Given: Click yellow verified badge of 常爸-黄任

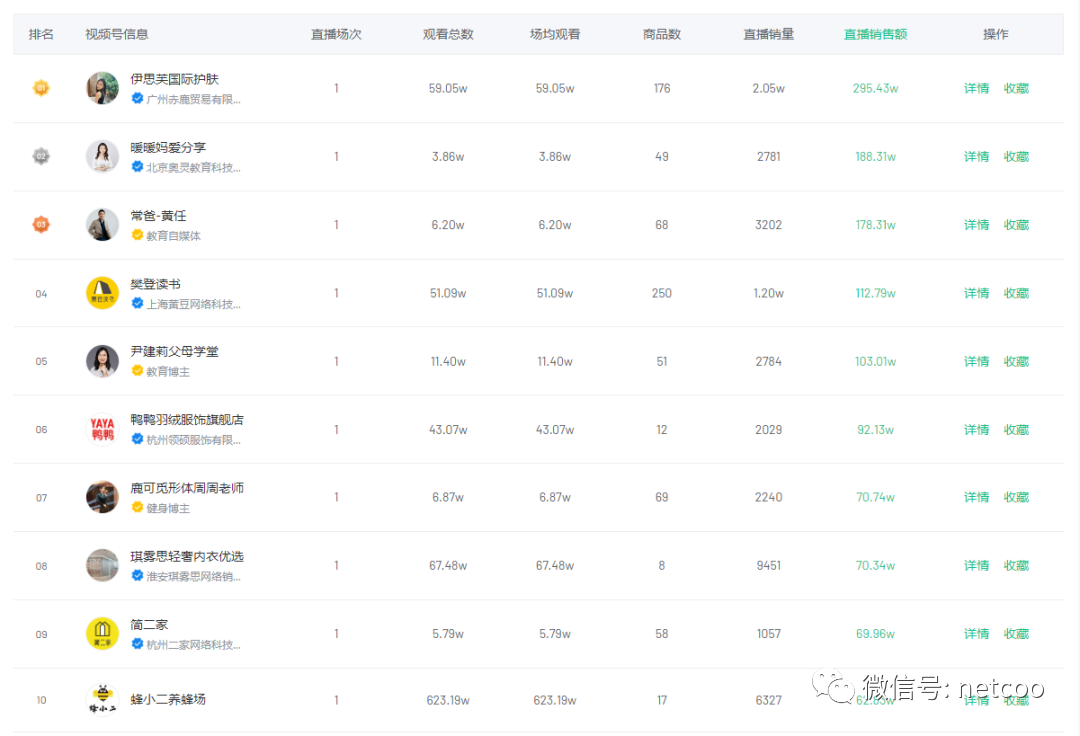Looking at the screenshot, I should click(137, 235).
